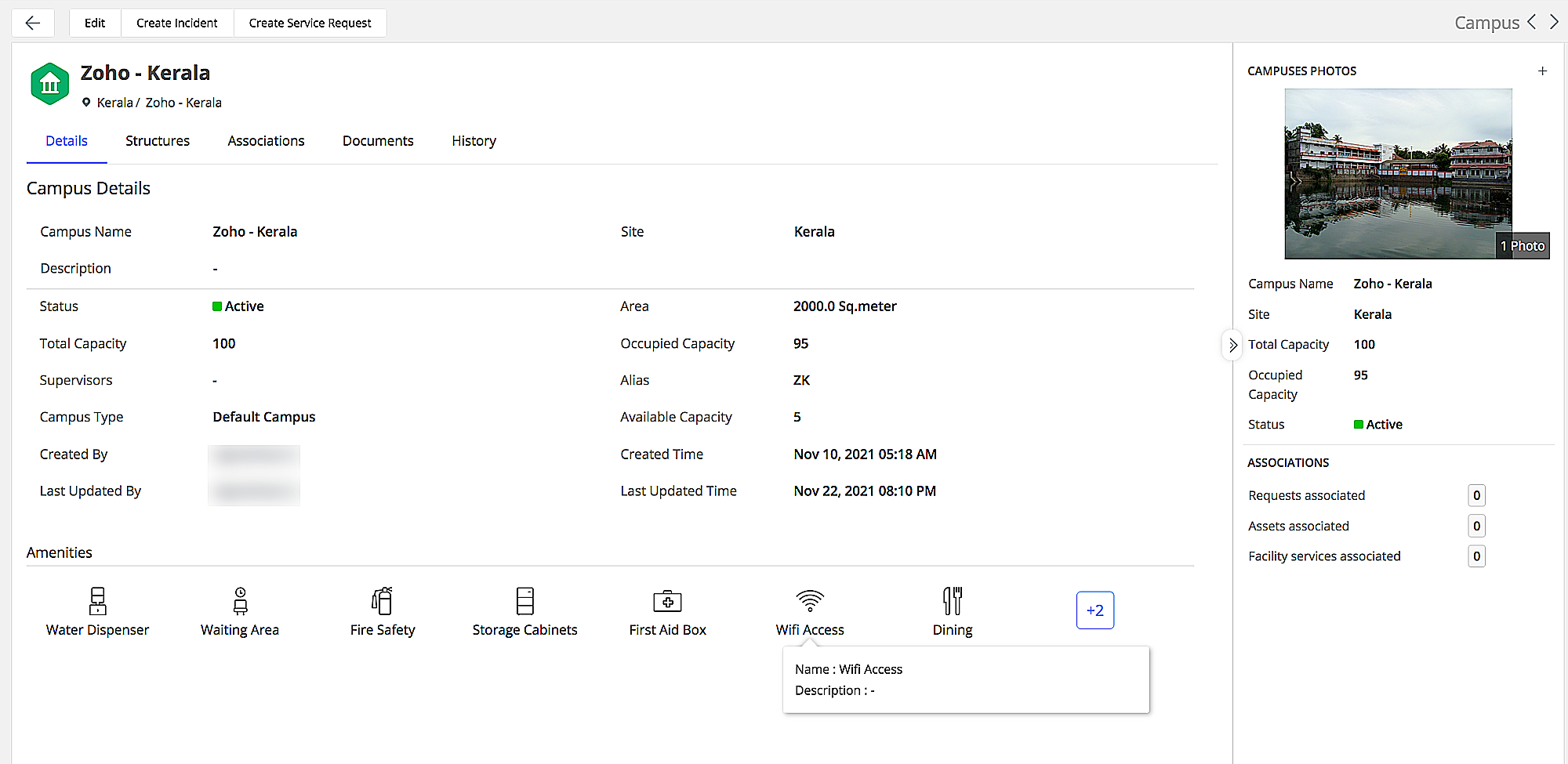Click the Requests associated count box
The image size is (1568, 764).
click(1476, 495)
